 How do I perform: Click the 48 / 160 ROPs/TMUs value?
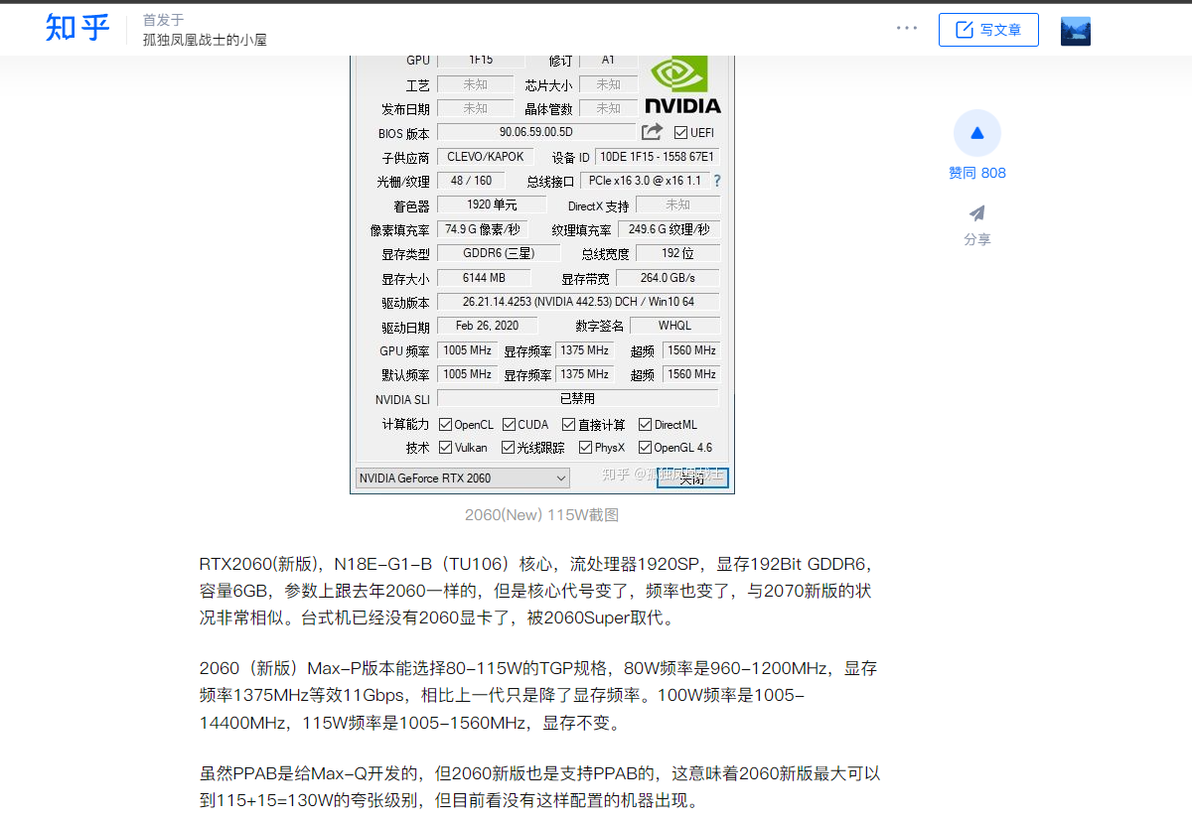[471, 181]
